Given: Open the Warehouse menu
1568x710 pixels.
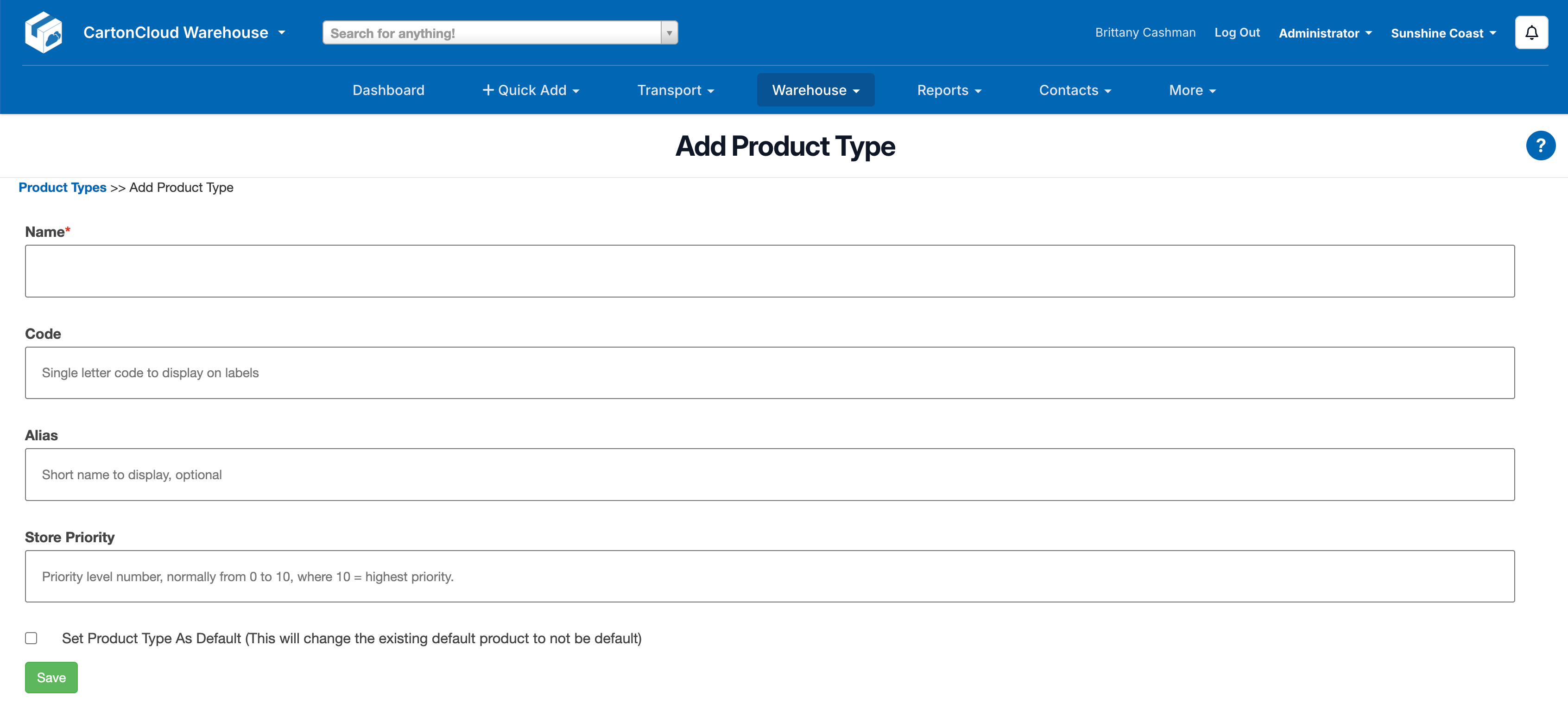Looking at the screenshot, I should 815,90.
